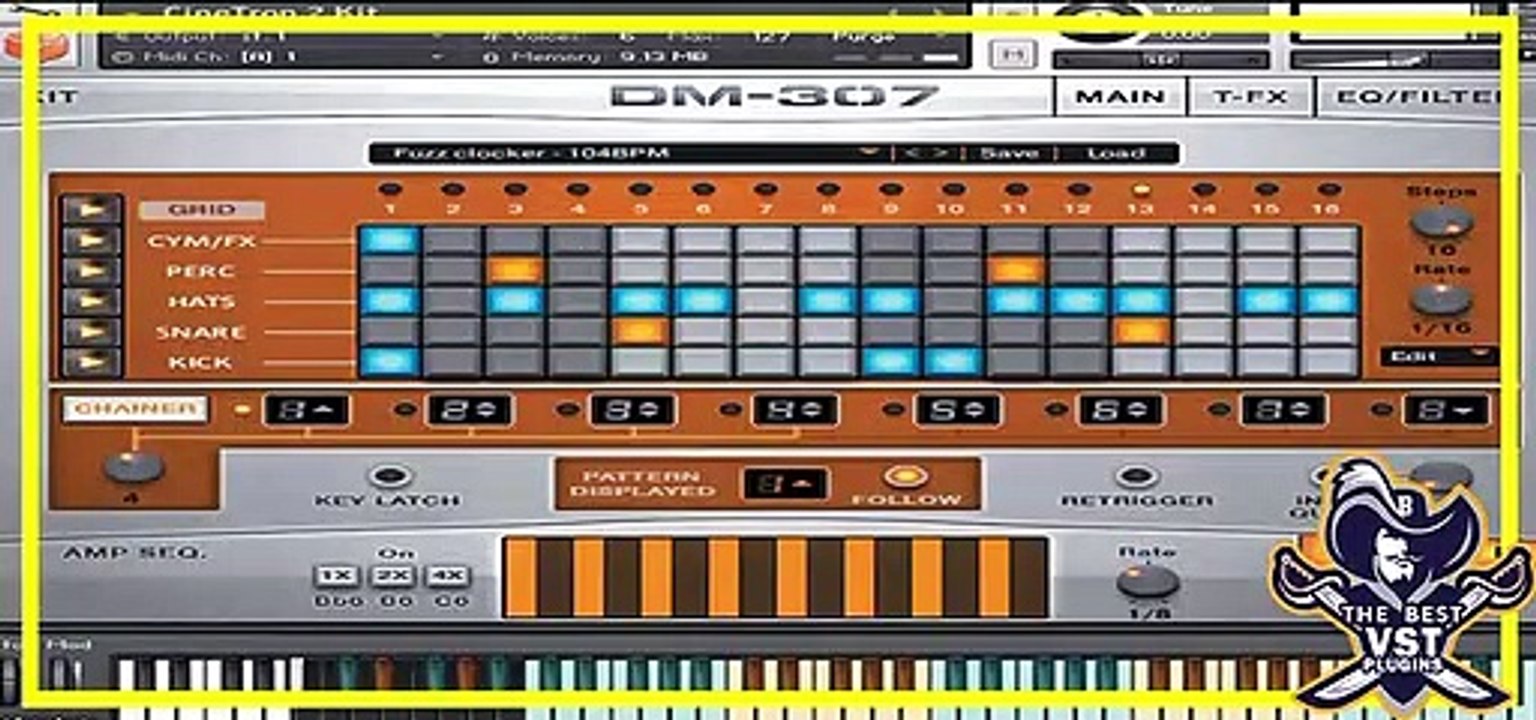Click the first bar of the amp sequencer
This screenshot has width=1536, height=720.
coord(520,578)
